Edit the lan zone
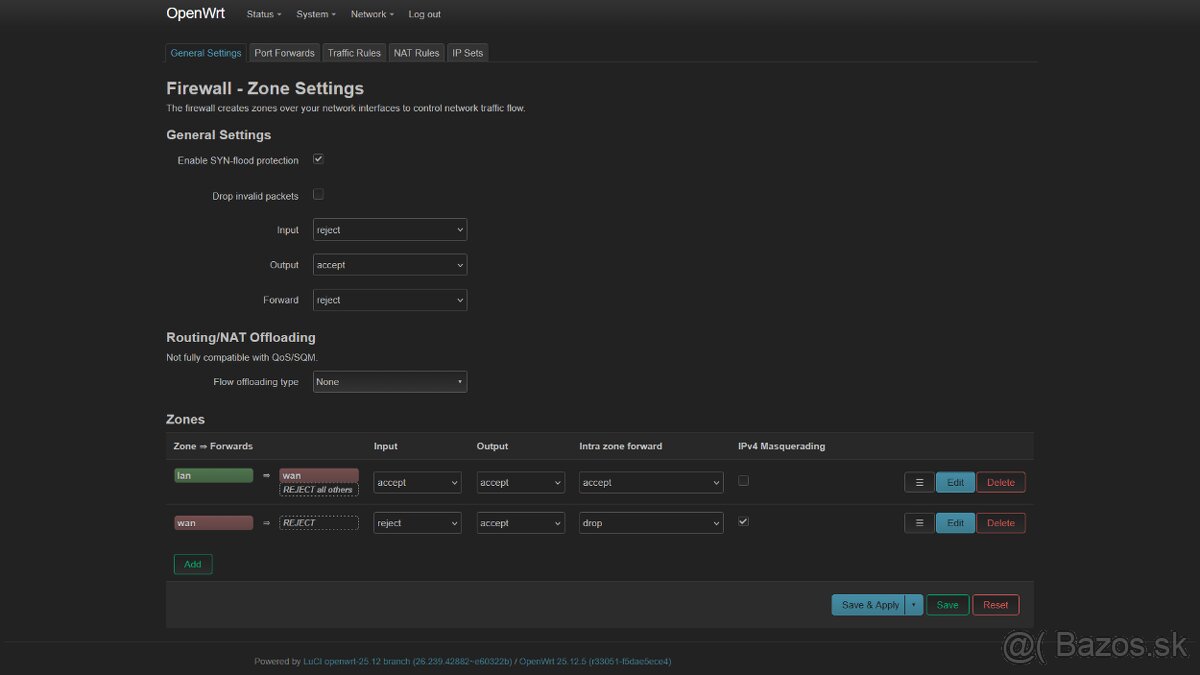Screen dimensions: 1200x675 (x=955, y=482)
